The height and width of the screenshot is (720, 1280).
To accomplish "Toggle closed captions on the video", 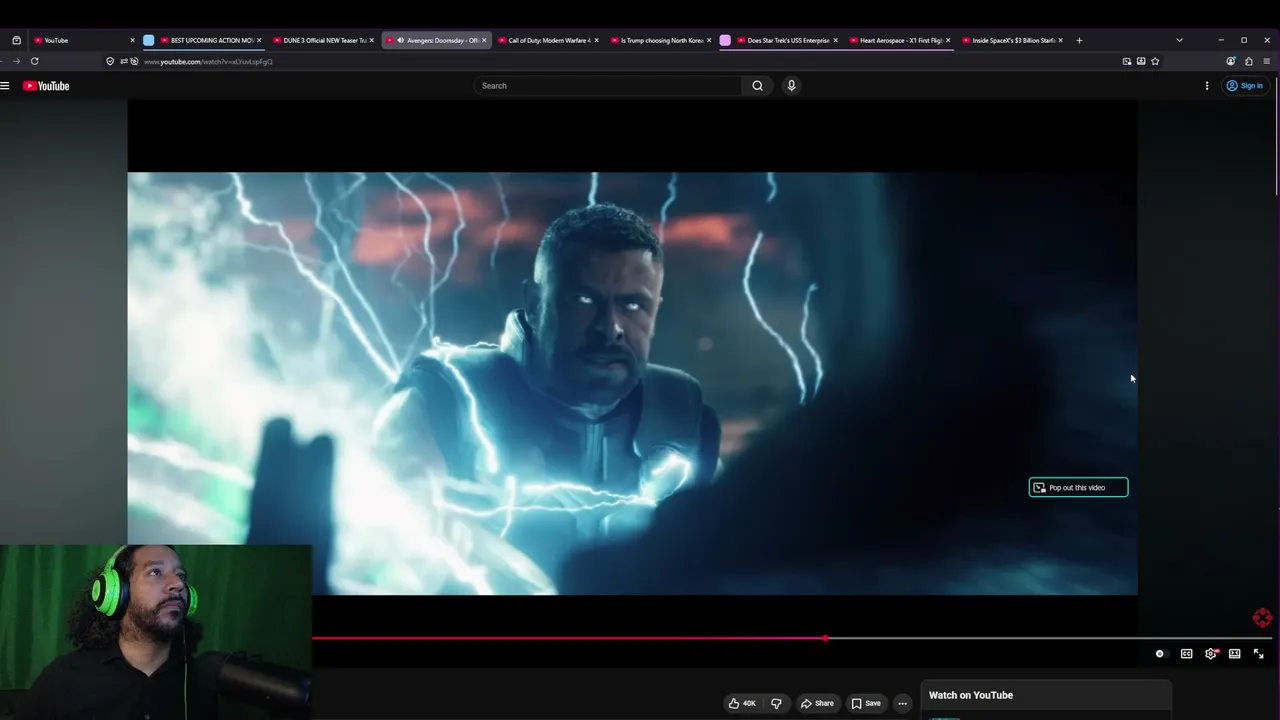I will tap(1186, 654).
